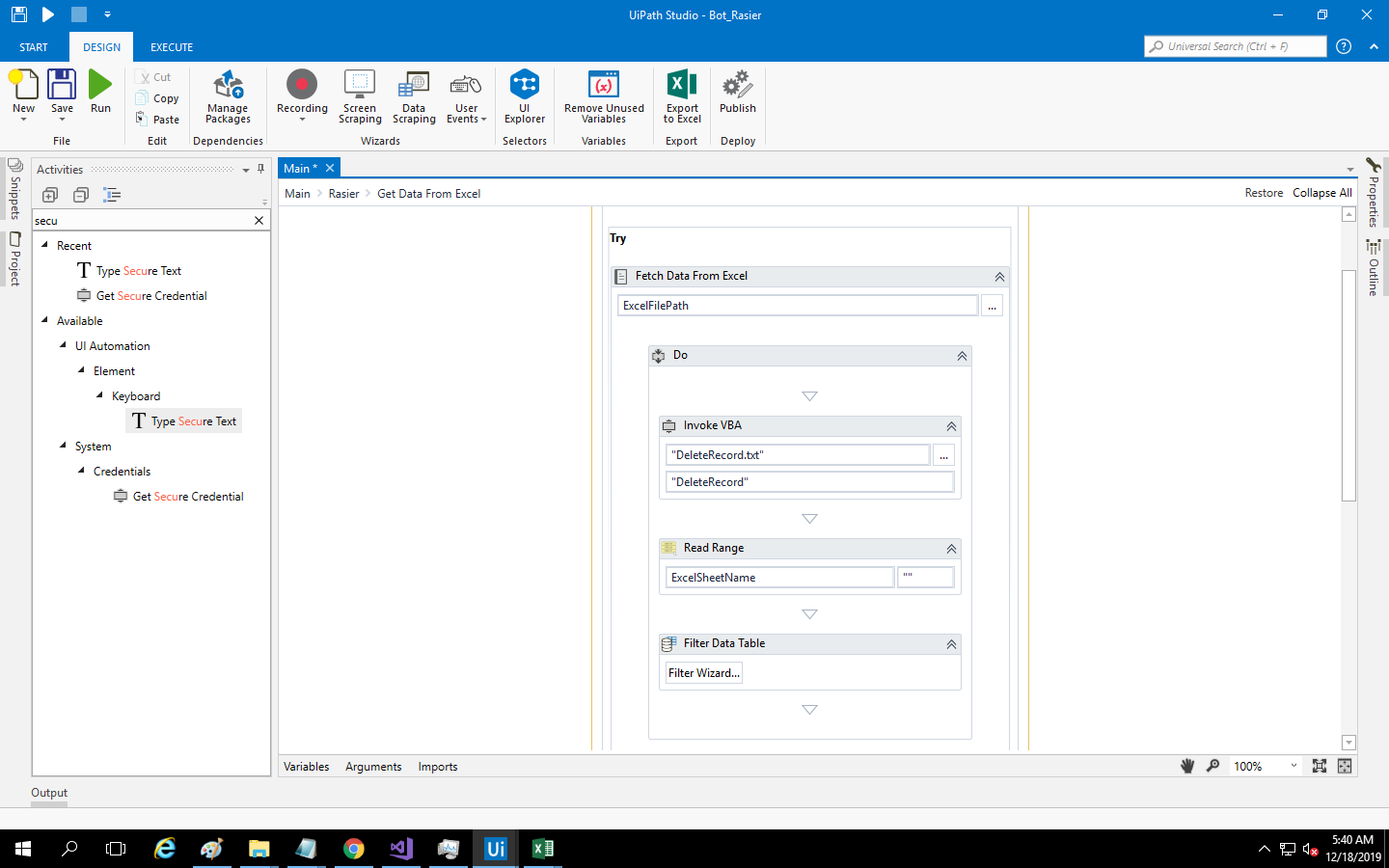This screenshot has width=1389, height=868.
Task: Unpin the Activities panel
Action: pyautogui.click(x=260, y=169)
